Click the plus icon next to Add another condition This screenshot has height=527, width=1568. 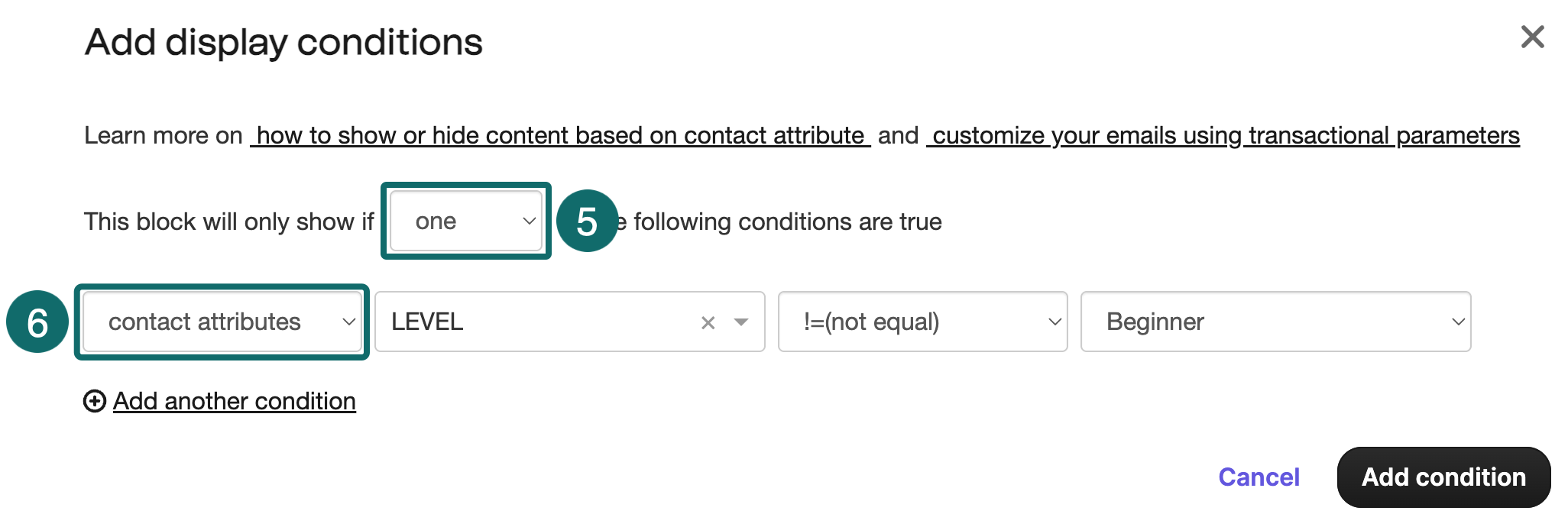tap(93, 400)
